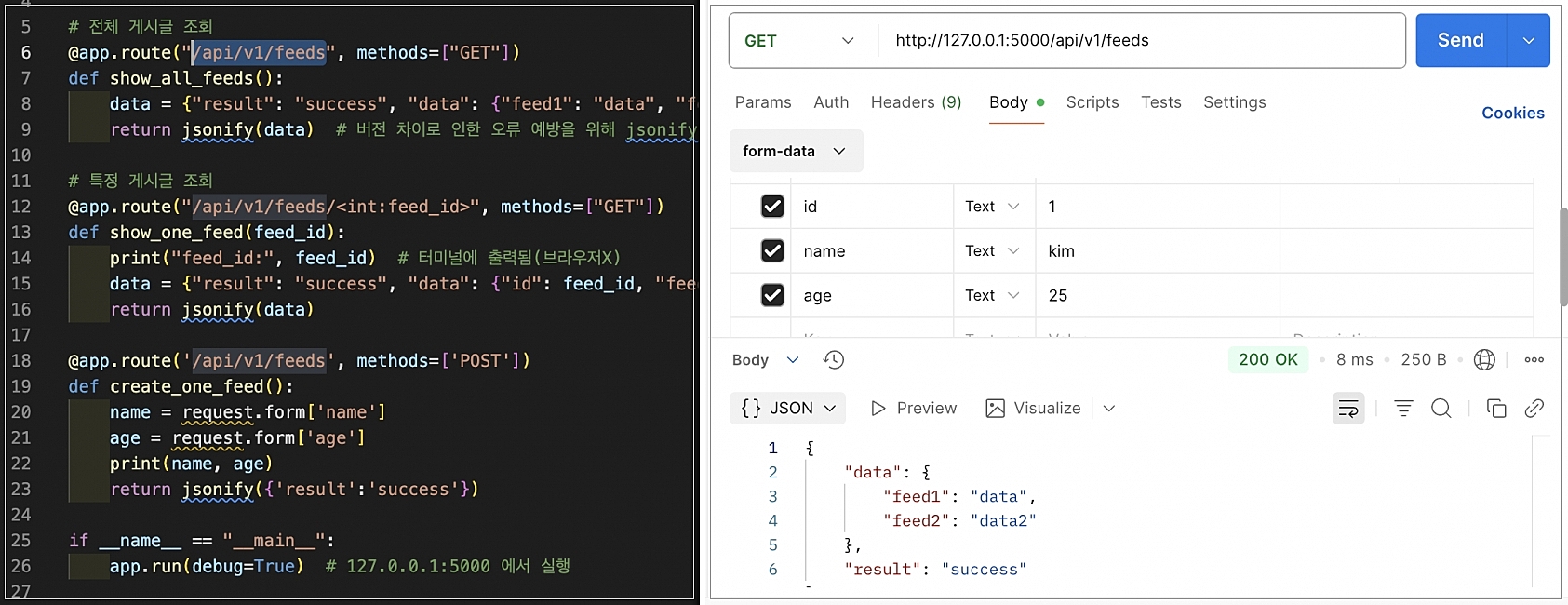Uncheck the id form-data row

772,207
